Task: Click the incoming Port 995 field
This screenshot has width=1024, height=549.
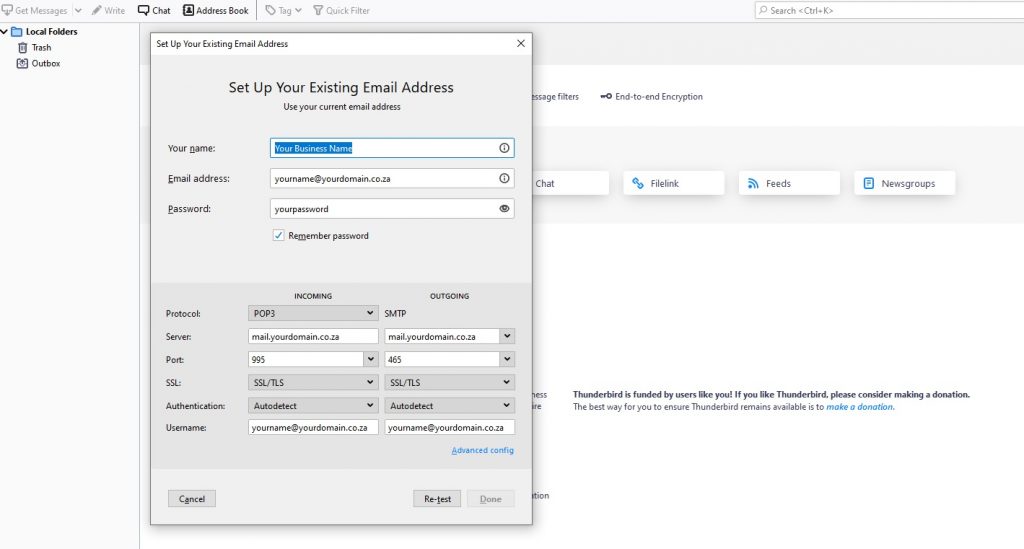Action: (306, 359)
